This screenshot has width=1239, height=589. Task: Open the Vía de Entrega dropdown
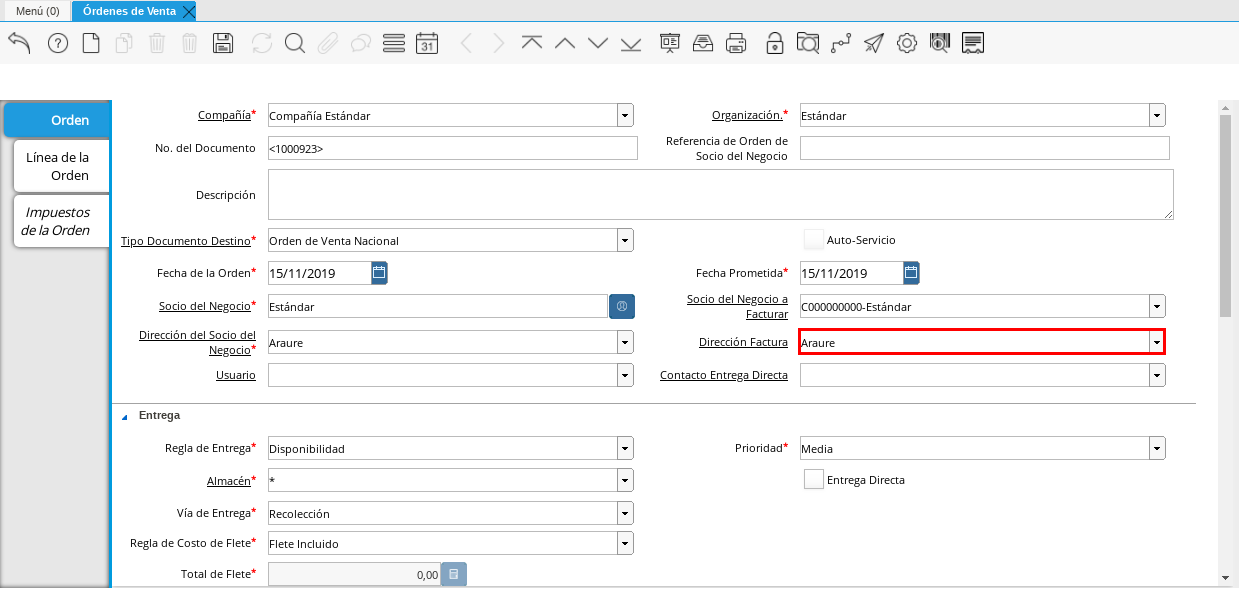pyautogui.click(x=625, y=514)
